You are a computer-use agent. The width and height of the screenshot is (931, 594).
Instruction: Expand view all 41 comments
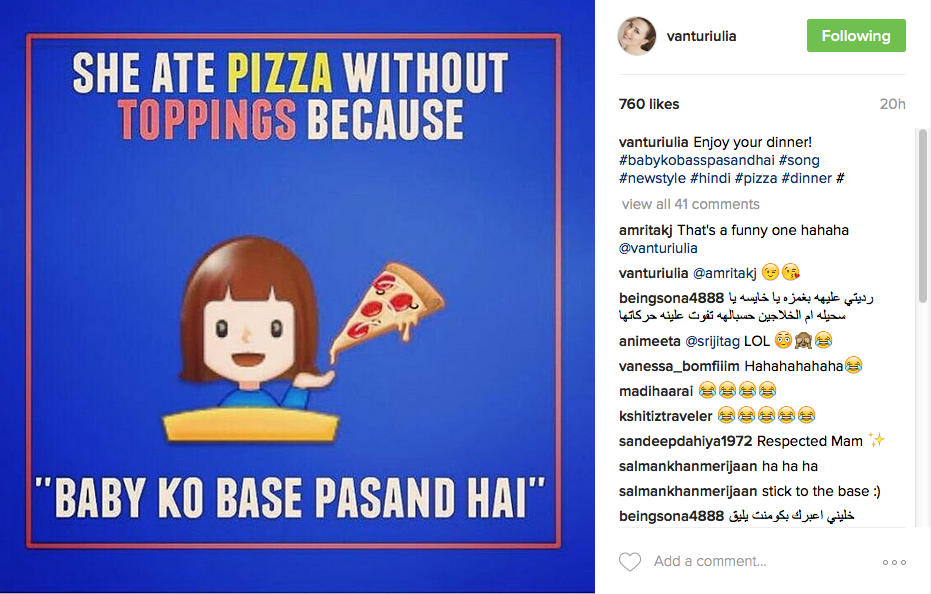click(x=690, y=204)
